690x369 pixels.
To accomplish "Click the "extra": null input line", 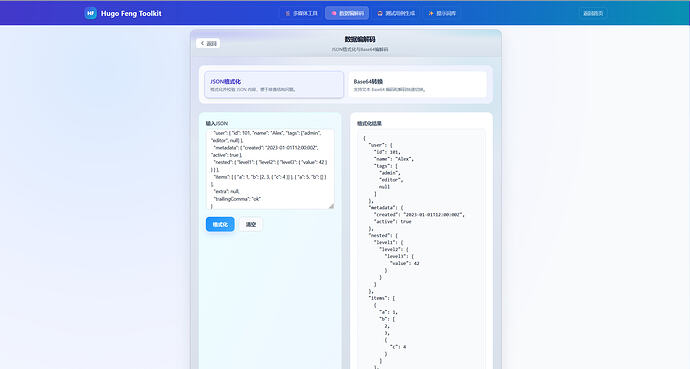I will point(227,192).
